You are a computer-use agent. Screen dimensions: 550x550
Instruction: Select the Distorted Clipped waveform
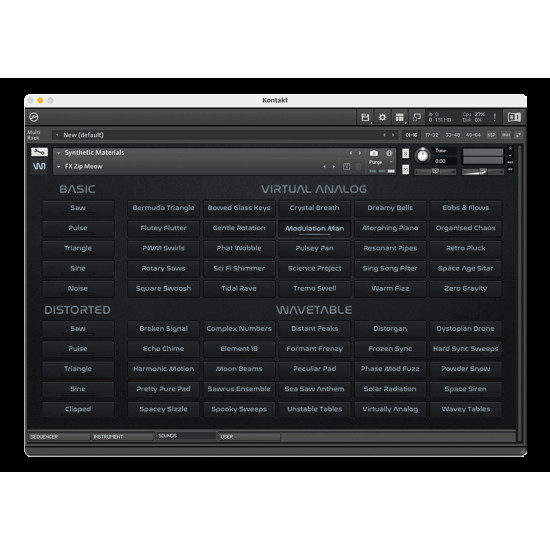click(78, 409)
